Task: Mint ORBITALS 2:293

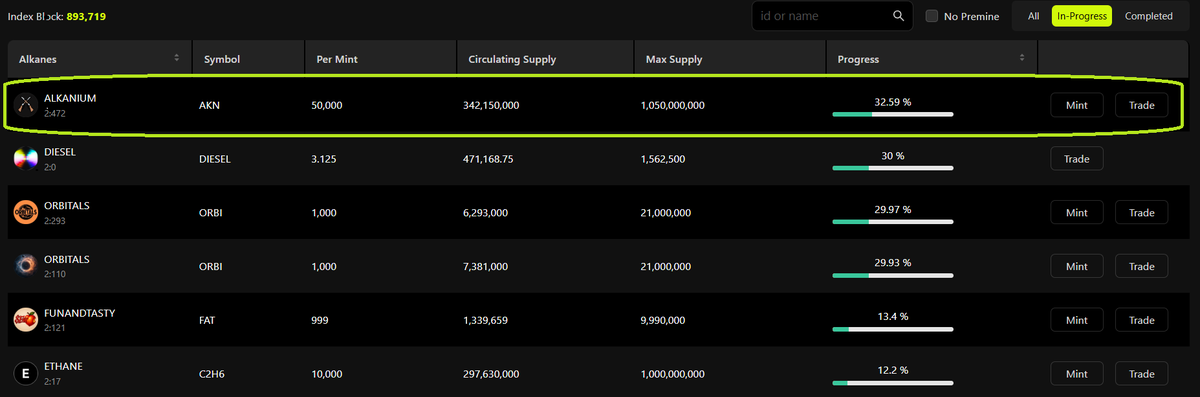Action: coord(1077,212)
